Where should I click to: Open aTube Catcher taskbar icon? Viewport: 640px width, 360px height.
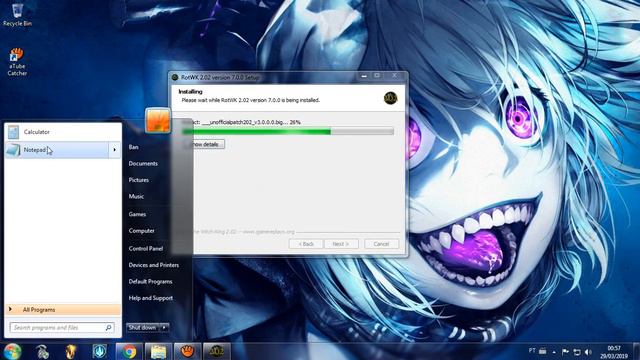[x=187, y=351]
